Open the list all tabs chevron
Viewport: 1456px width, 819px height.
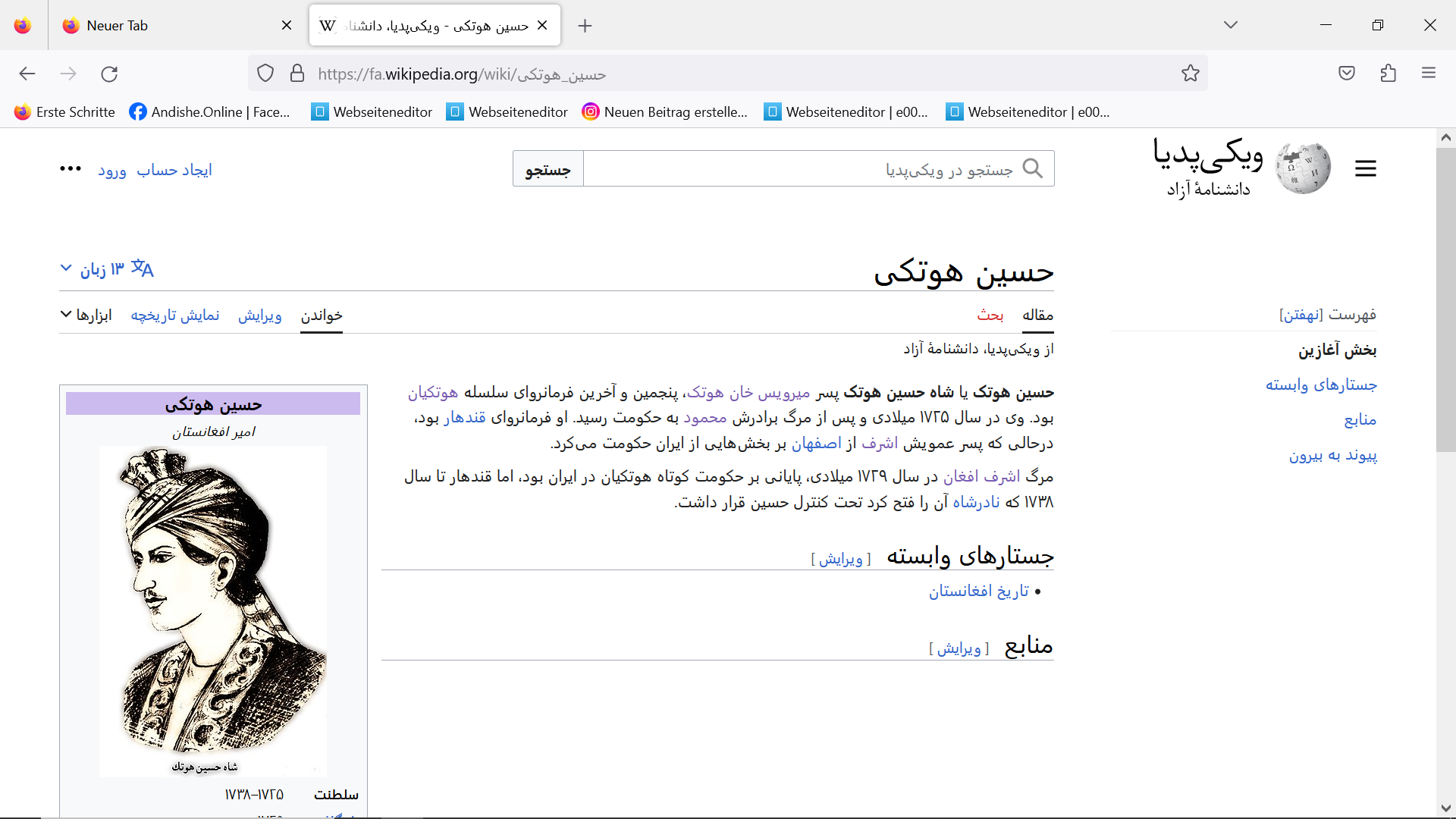pyautogui.click(x=1230, y=25)
